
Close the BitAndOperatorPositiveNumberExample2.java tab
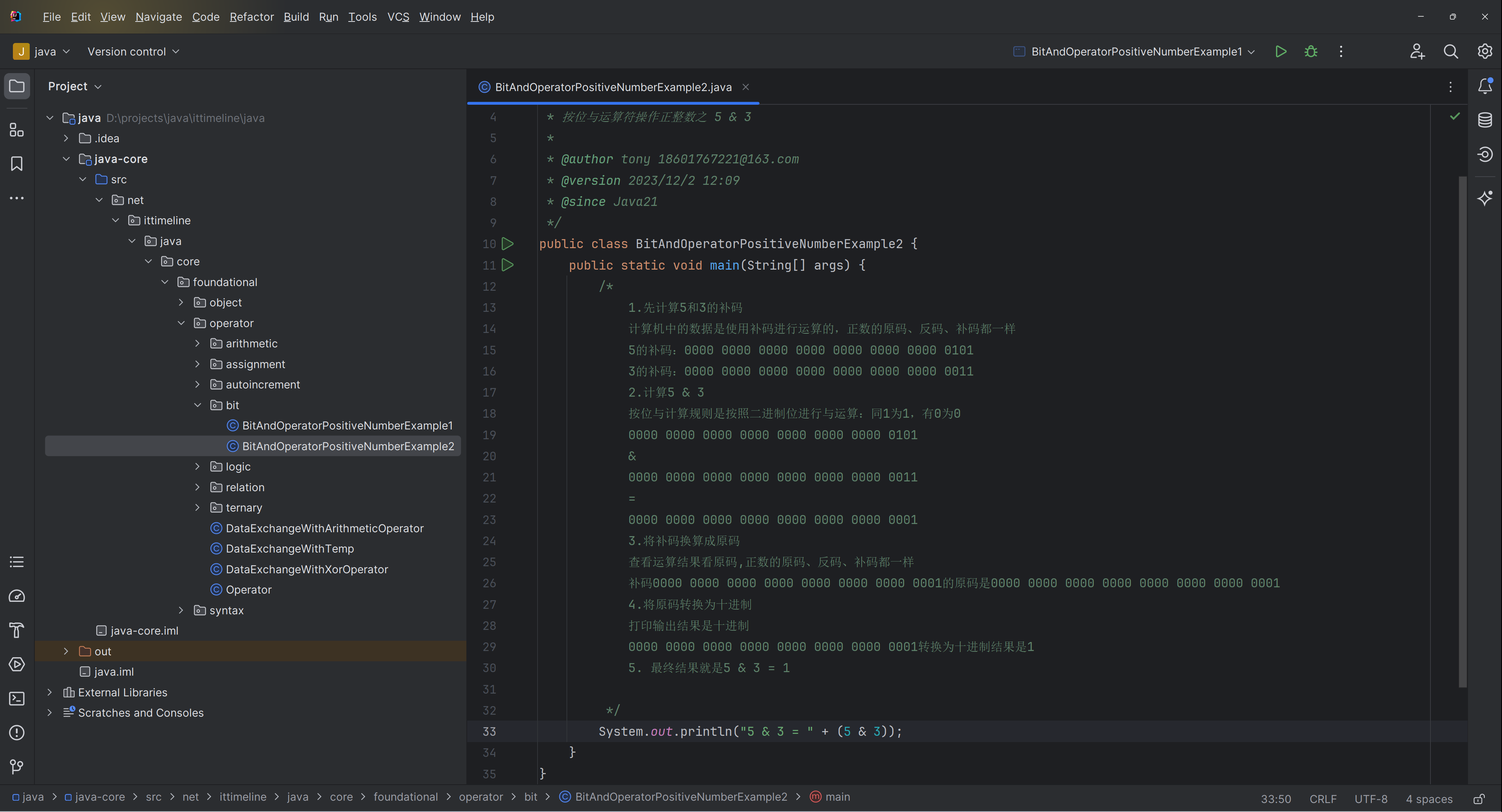[x=745, y=87]
